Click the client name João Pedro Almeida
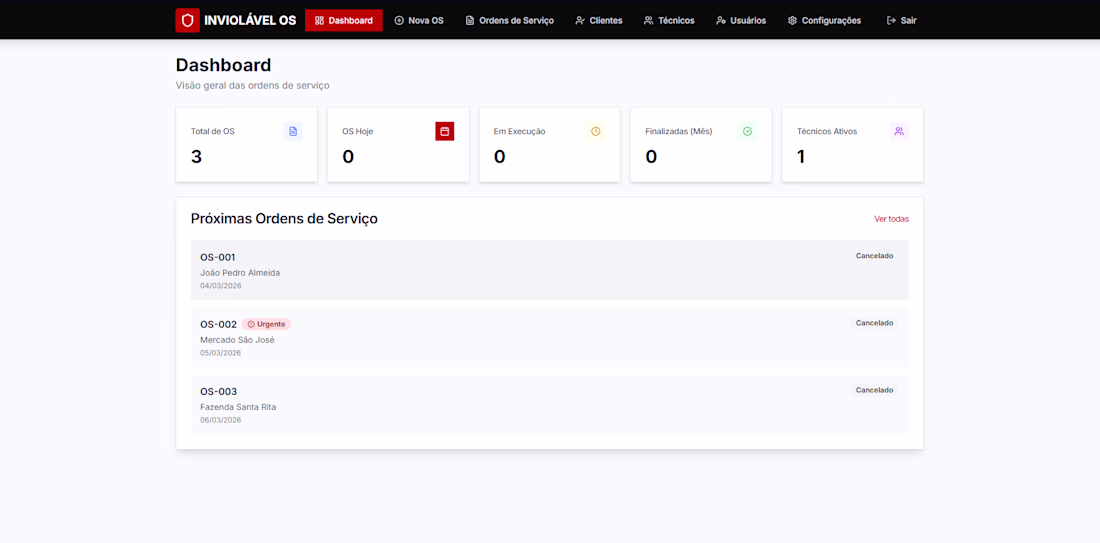 click(240, 273)
